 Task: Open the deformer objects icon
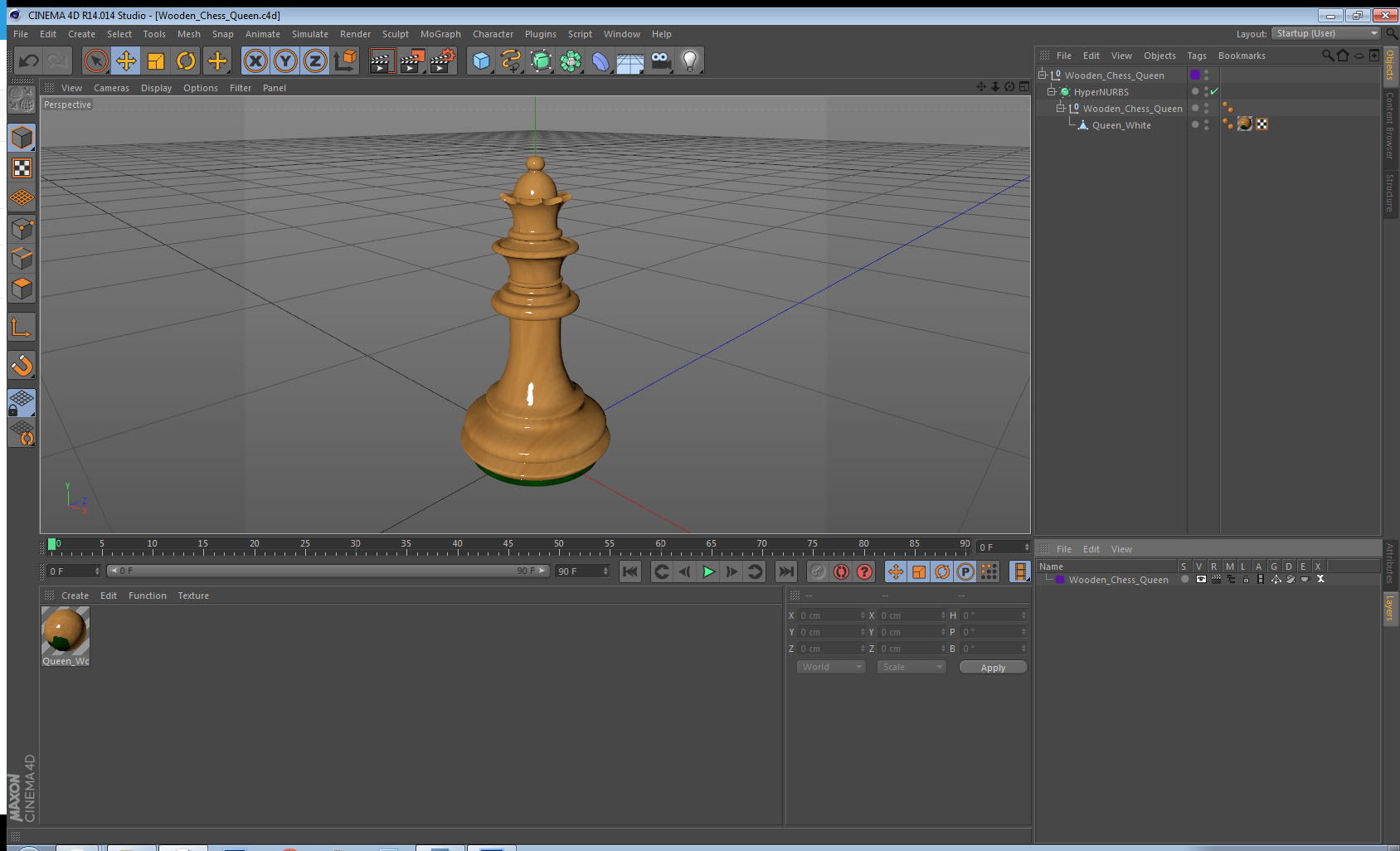(600, 61)
